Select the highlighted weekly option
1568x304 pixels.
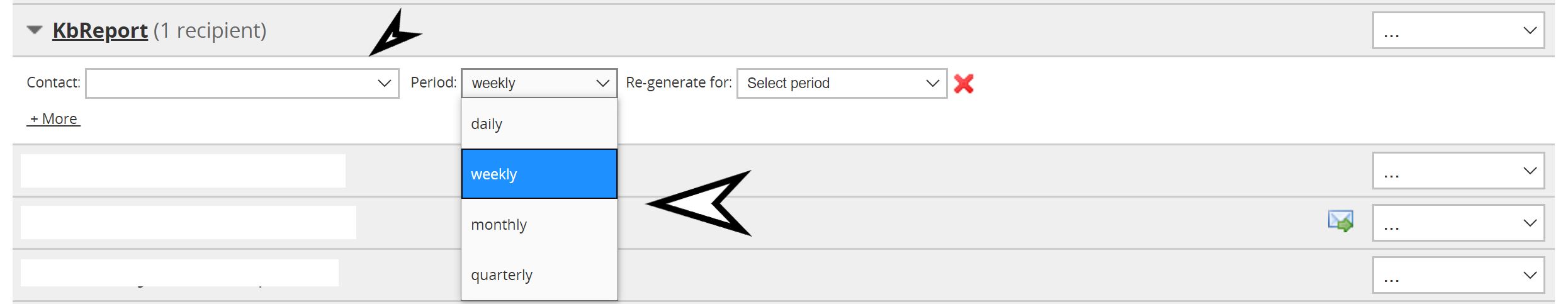point(539,174)
